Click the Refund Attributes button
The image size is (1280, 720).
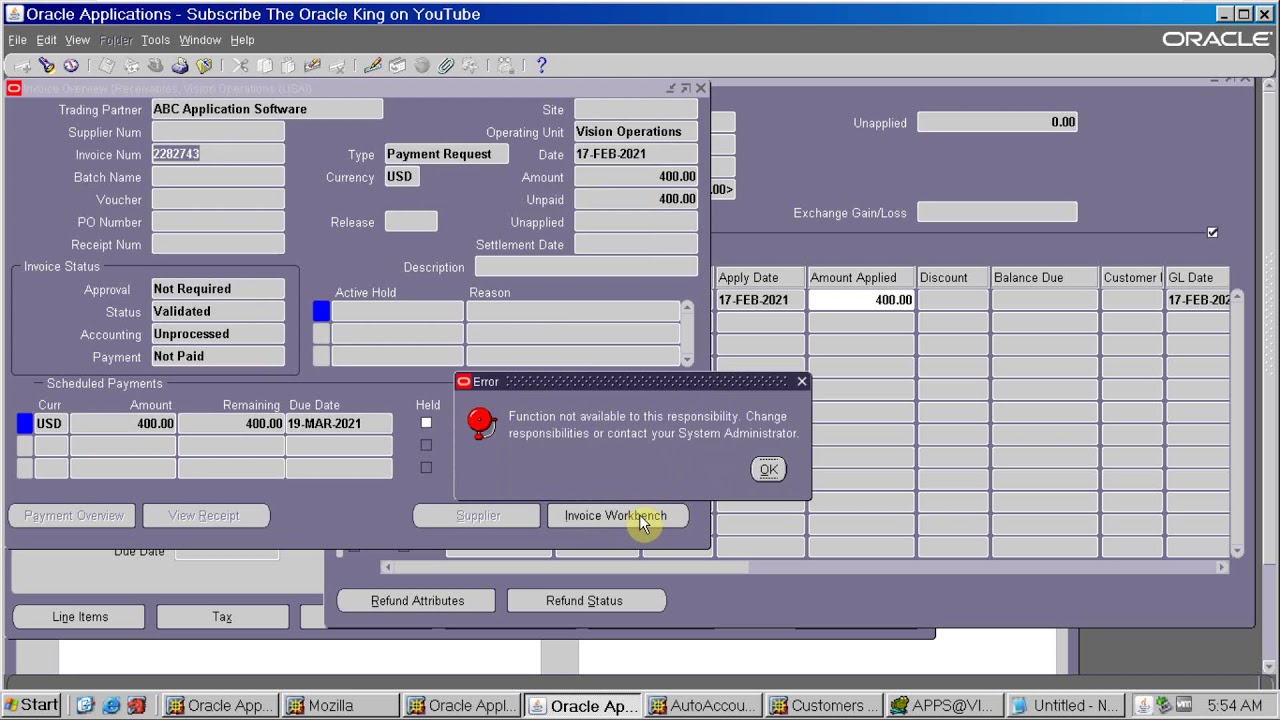(x=417, y=601)
